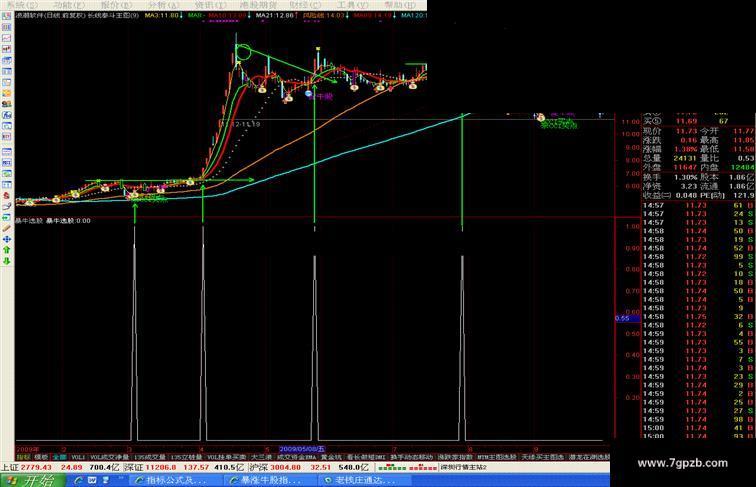Viewport: 756px width, 487px height.
Task: Click the line chart icon in sidebar
Action: click(x=6, y=38)
